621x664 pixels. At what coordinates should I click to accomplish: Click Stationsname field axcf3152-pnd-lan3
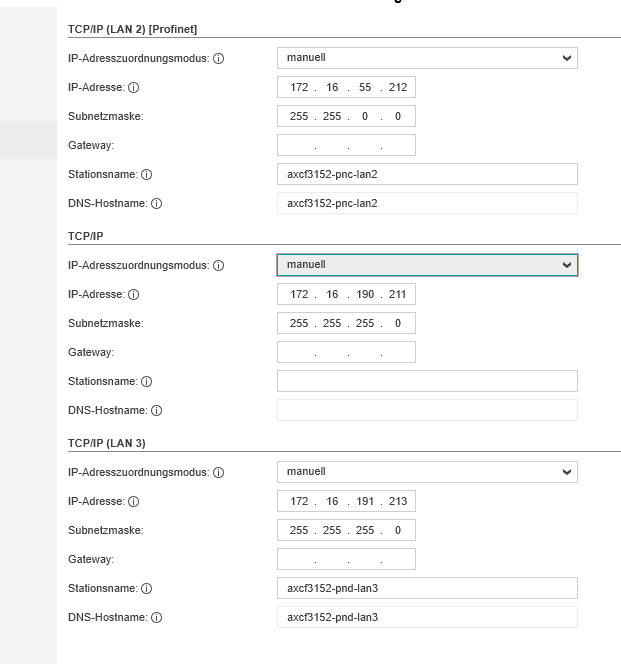tap(427, 588)
